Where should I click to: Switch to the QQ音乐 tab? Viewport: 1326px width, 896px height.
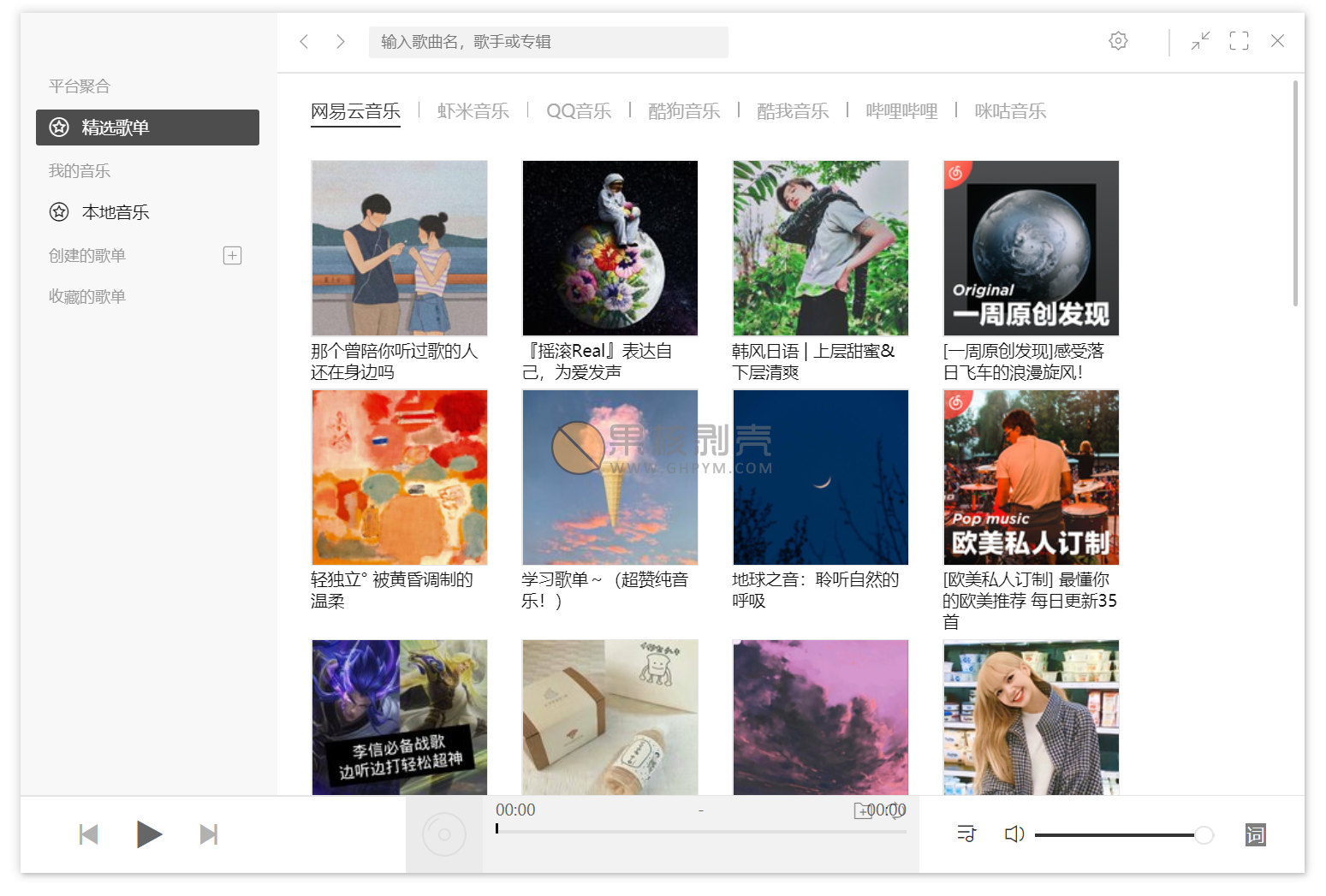point(579,110)
